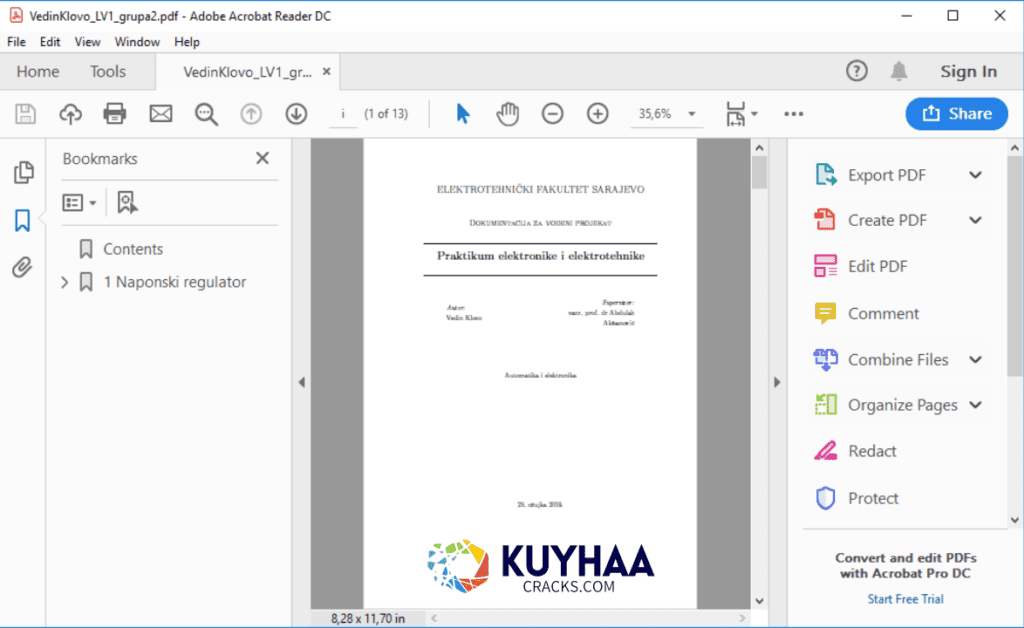The image size is (1024, 628).
Task: Switch to the selection arrow tool
Action: point(462,113)
